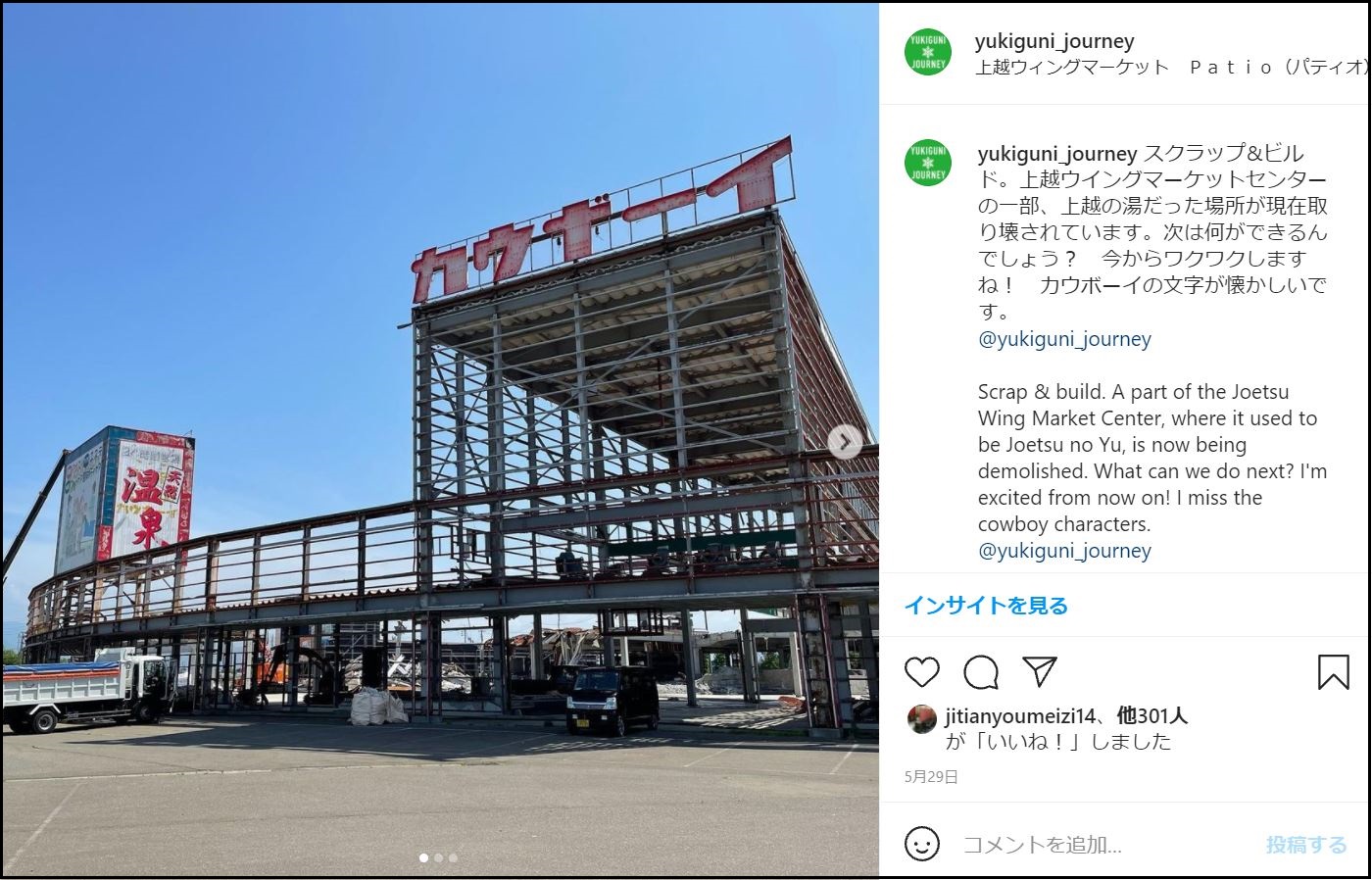This screenshot has width=1372, height=880.
Task: Share post with paper plane icon
Action: (x=1039, y=671)
